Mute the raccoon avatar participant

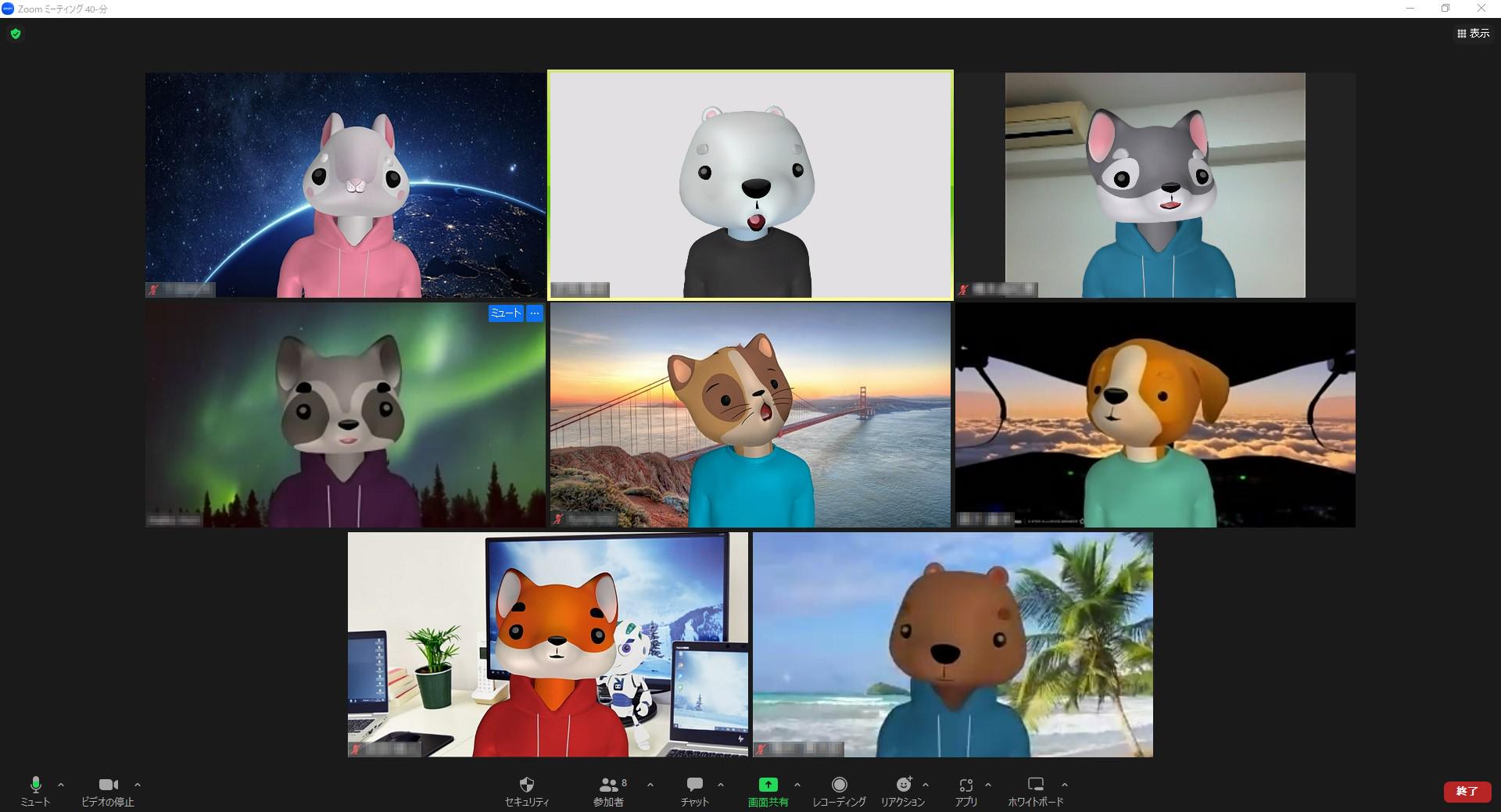coord(505,313)
